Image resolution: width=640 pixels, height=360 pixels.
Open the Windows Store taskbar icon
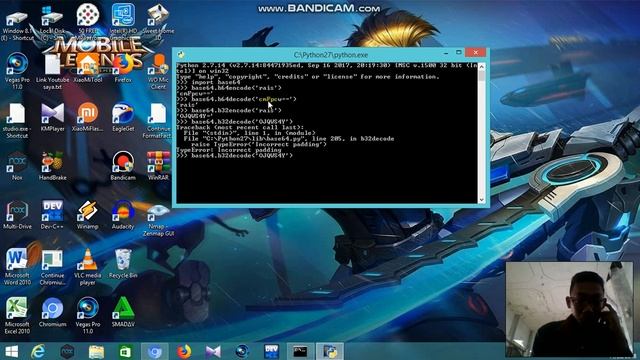(x=125, y=351)
